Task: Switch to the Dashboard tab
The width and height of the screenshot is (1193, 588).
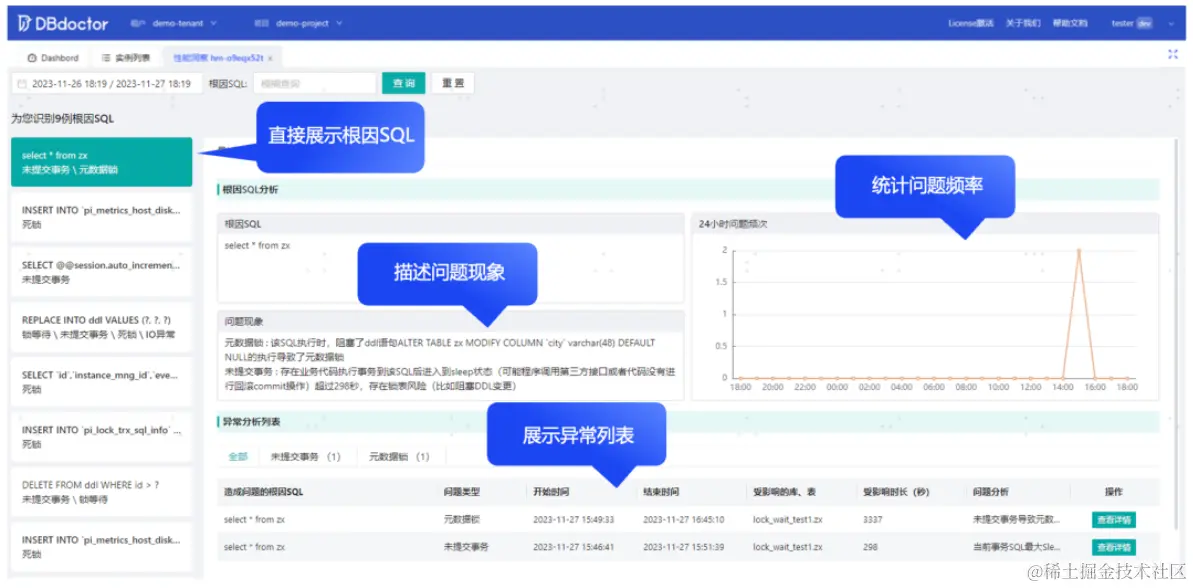Action: pyautogui.click(x=53, y=58)
